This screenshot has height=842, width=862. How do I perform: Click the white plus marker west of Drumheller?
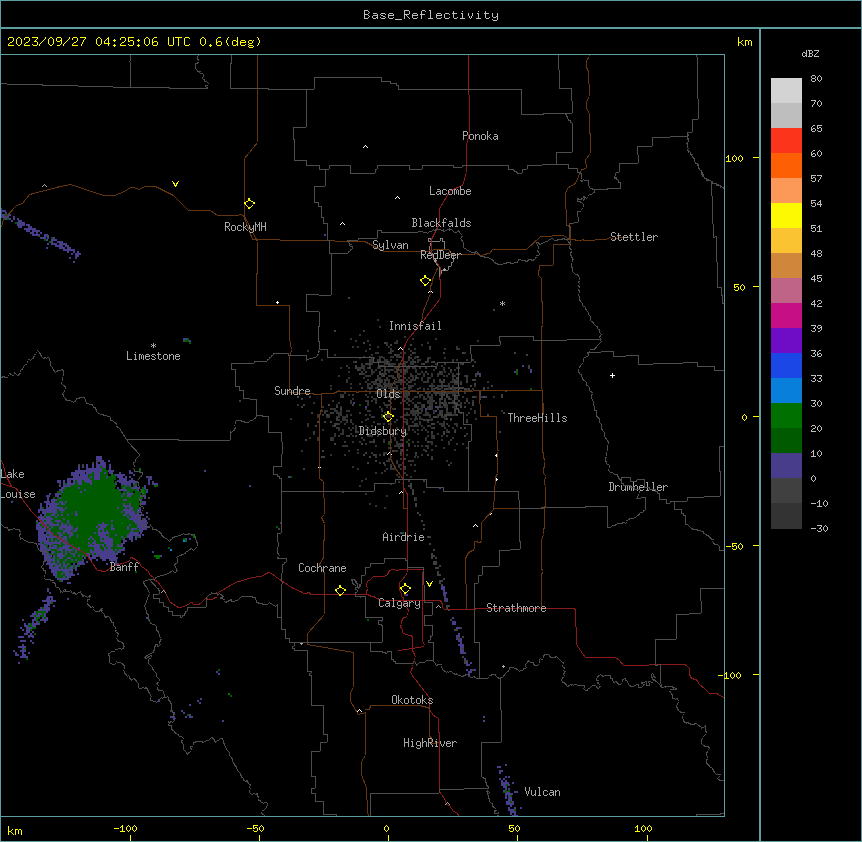point(612,375)
